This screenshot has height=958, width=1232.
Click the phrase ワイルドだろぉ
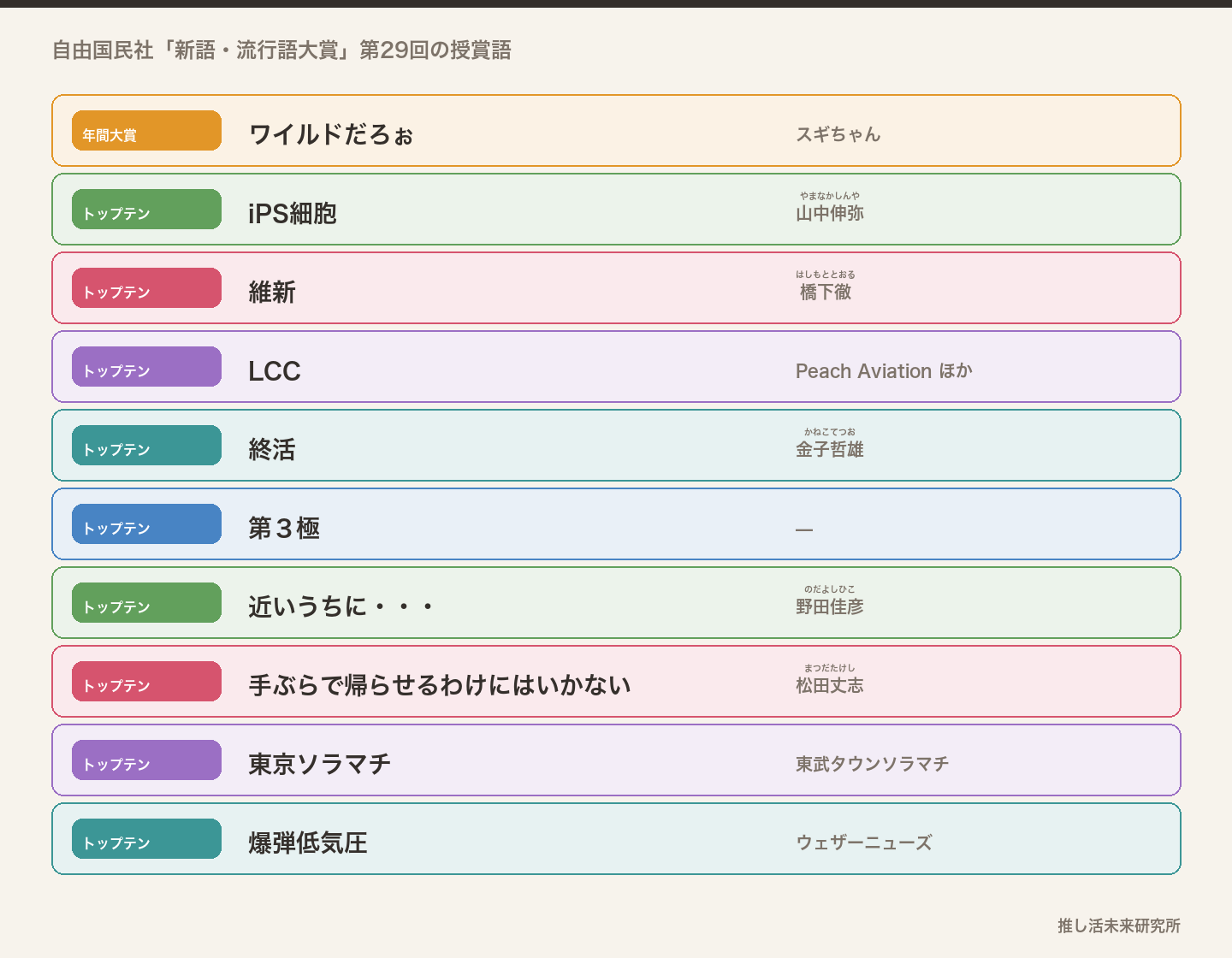pos(331,134)
